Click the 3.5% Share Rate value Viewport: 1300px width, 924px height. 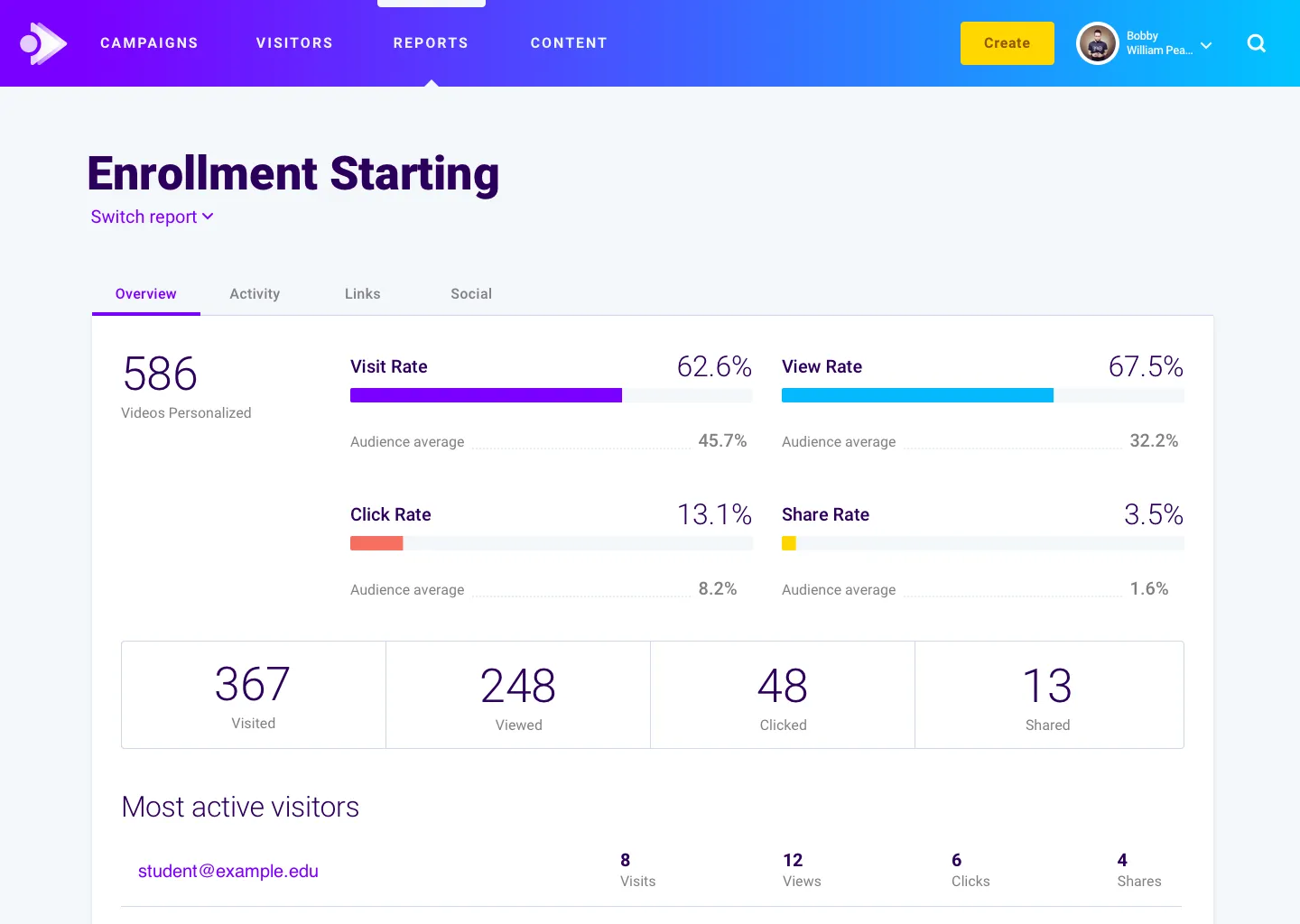coord(1153,514)
